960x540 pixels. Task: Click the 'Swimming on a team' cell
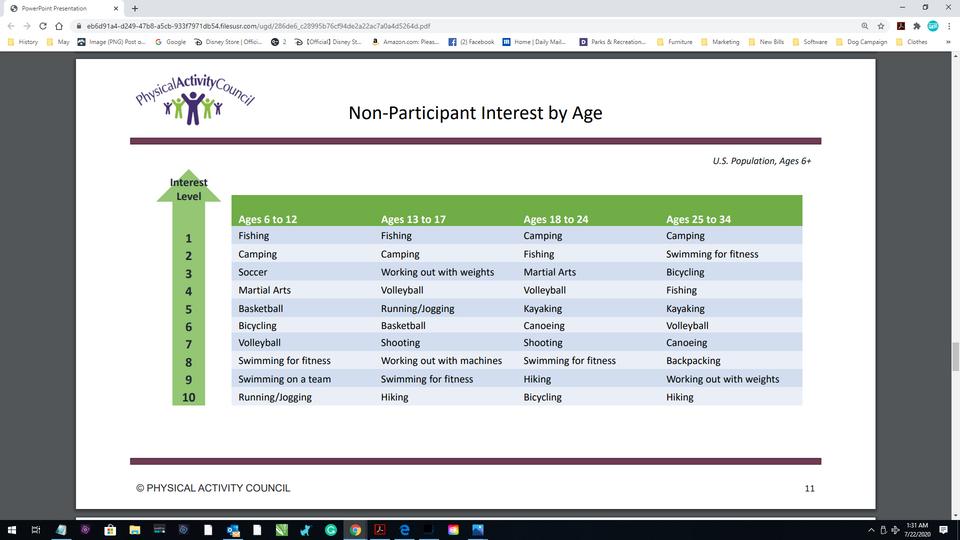pyautogui.click(x=285, y=379)
